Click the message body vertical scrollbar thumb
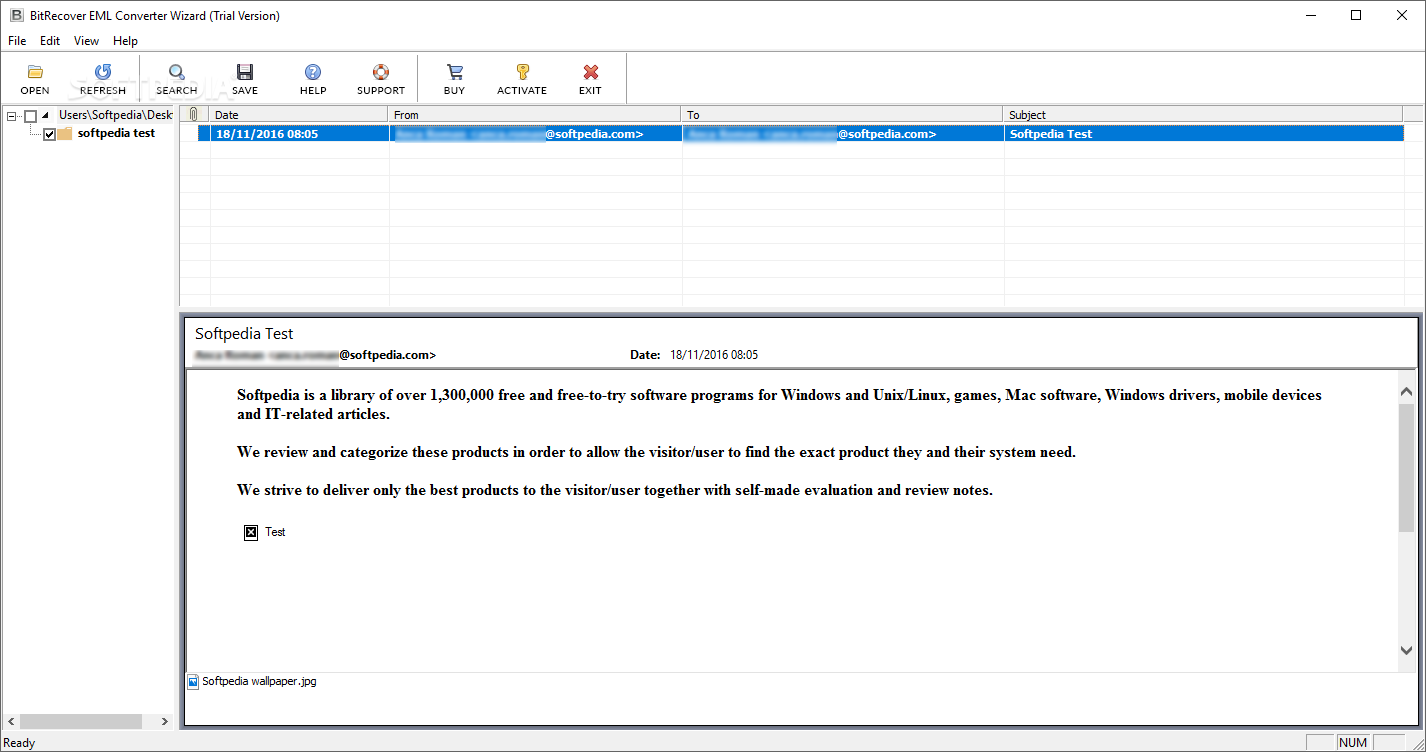Viewport: 1426px width, 752px height. point(1407,467)
